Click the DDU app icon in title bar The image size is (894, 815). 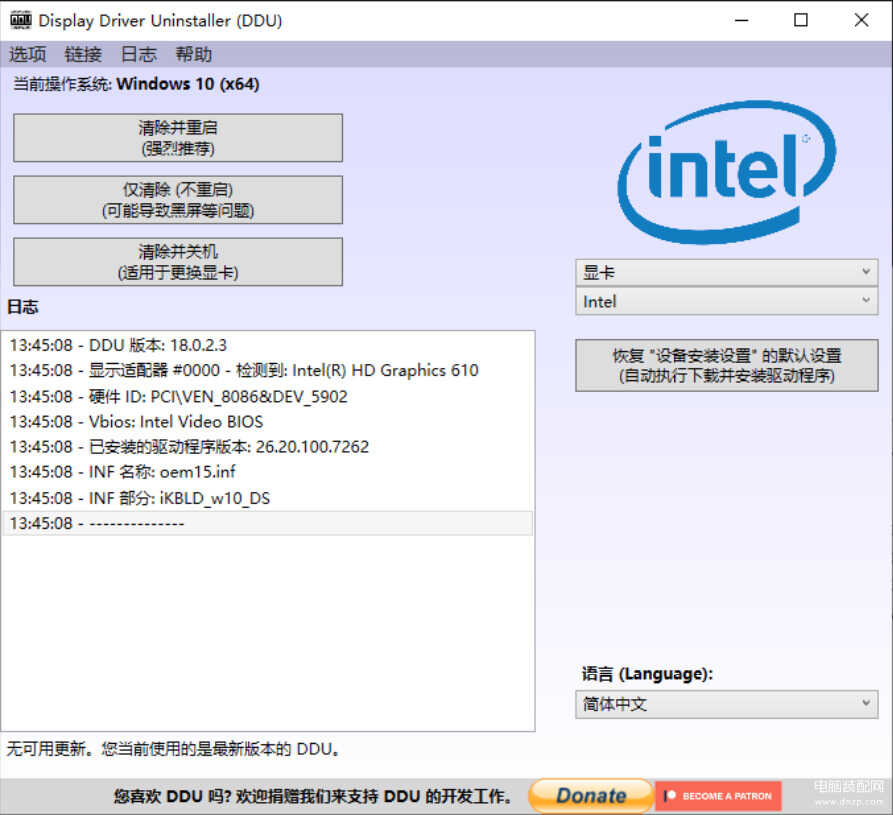pyautogui.click(x=19, y=20)
